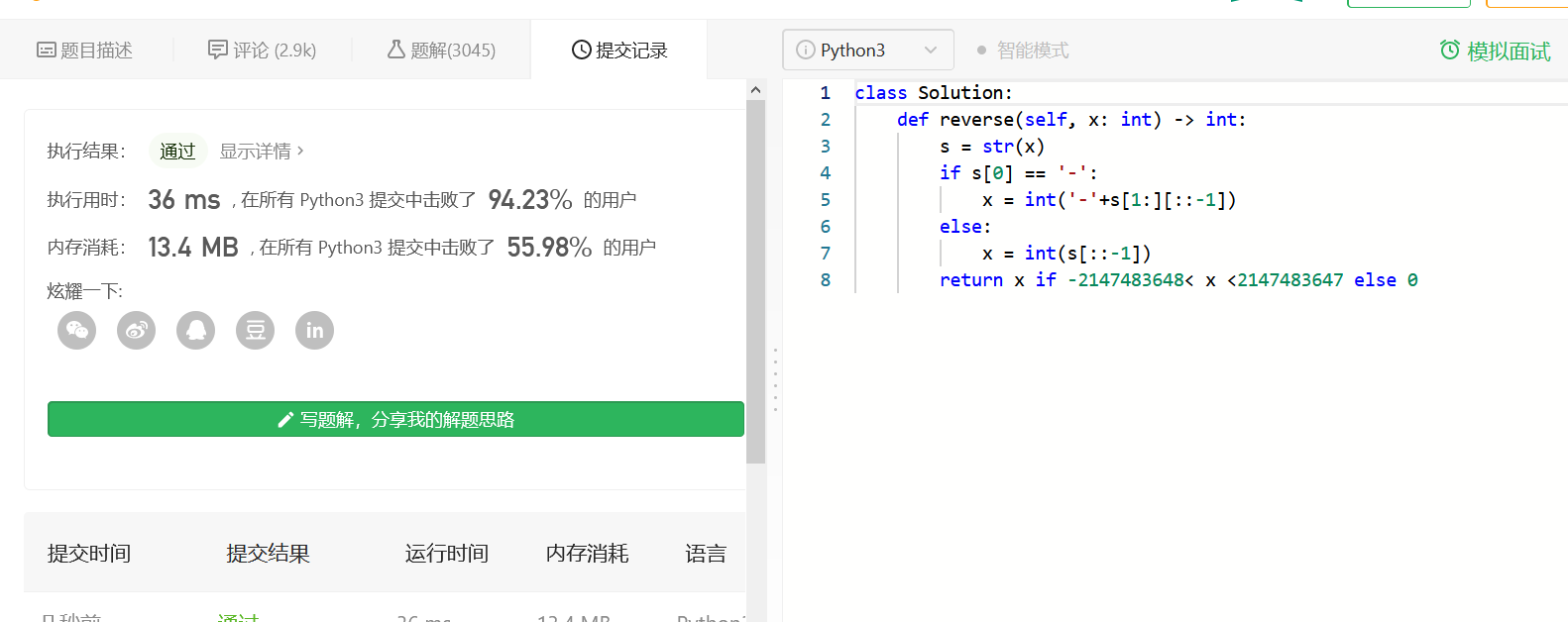1568x622 pixels.
Task: Open the Python3 language dropdown
Action: [868, 50]
